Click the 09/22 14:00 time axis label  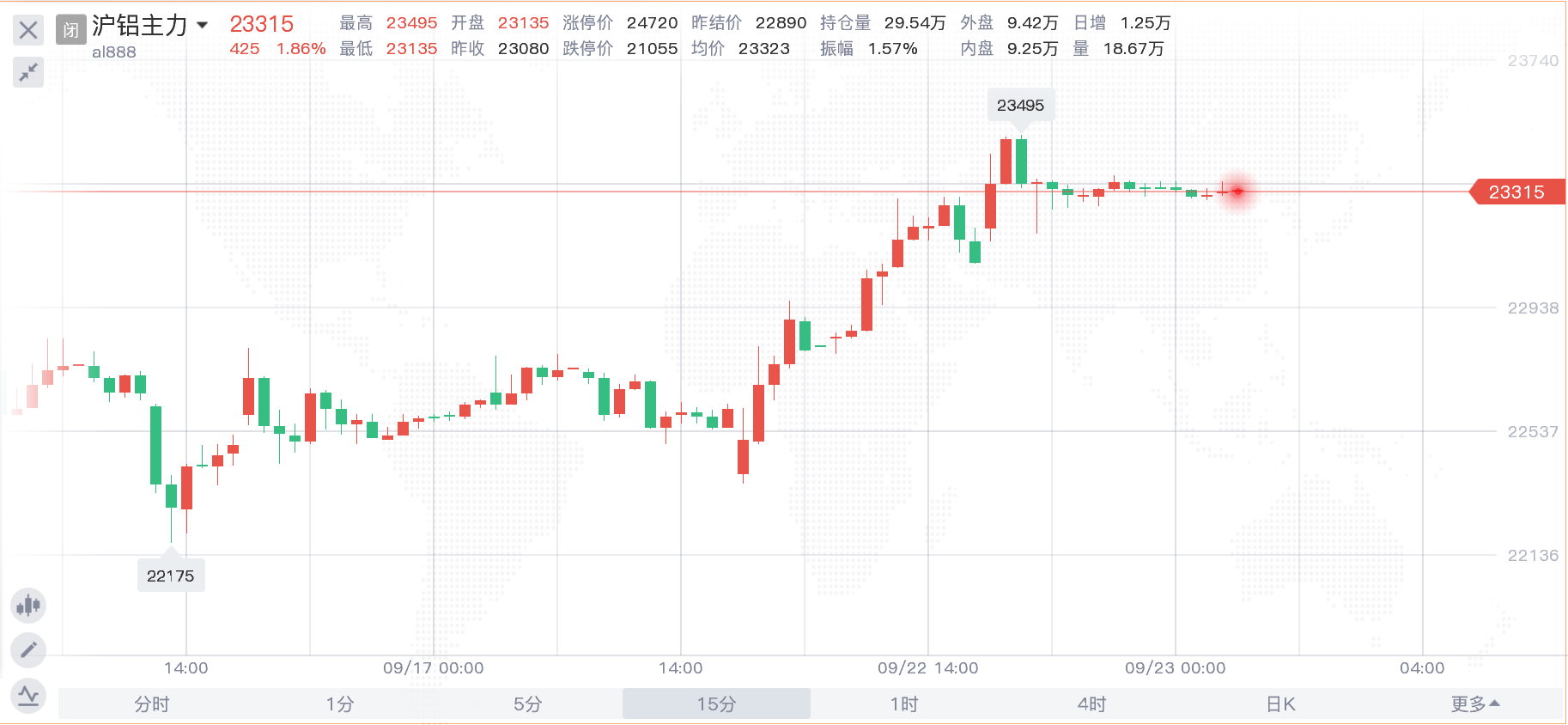[927, 668]
